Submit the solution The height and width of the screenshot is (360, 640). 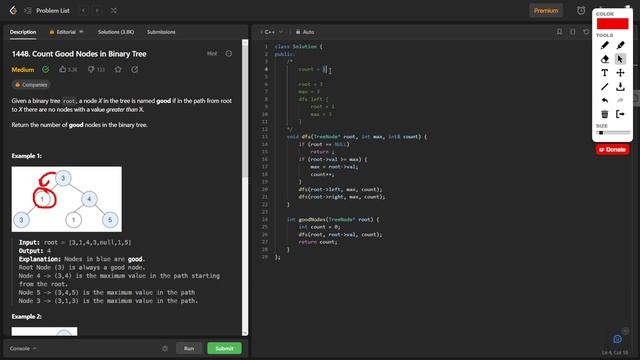click(224, 348)
